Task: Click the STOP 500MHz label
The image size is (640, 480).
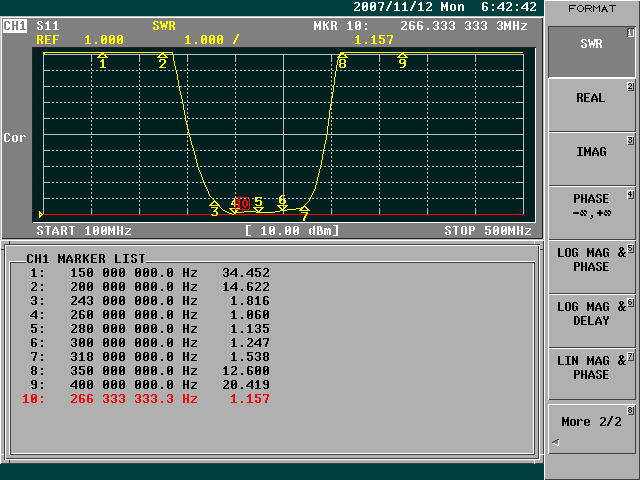Action: point(488,231)
